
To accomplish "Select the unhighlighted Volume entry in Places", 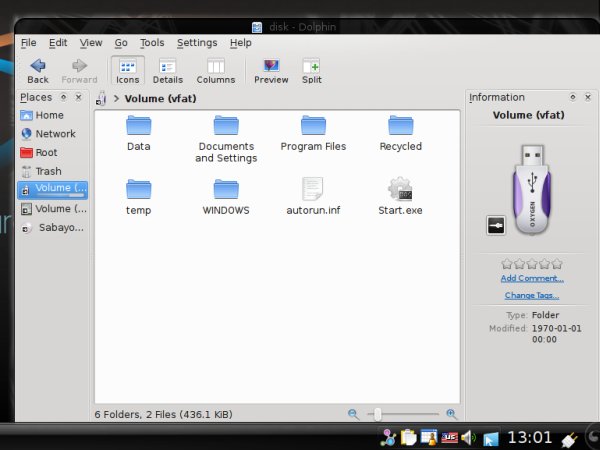I will [53, 209].
